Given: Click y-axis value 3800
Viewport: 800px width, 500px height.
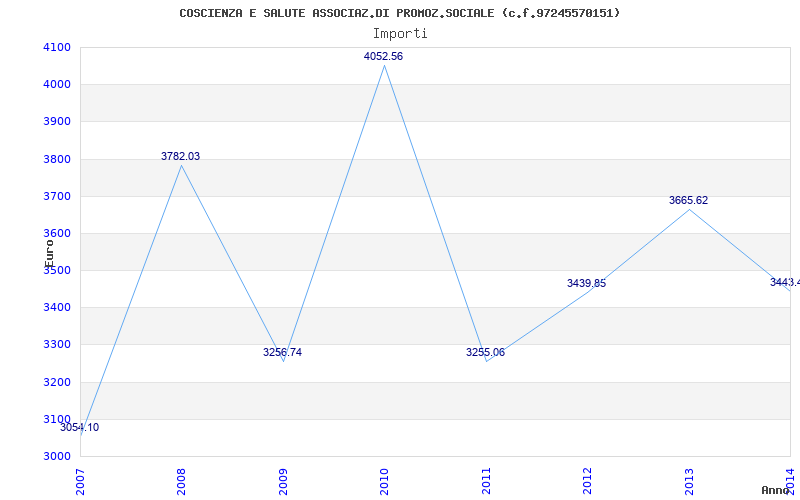Looking at the screenshot, I should point(58,159).
